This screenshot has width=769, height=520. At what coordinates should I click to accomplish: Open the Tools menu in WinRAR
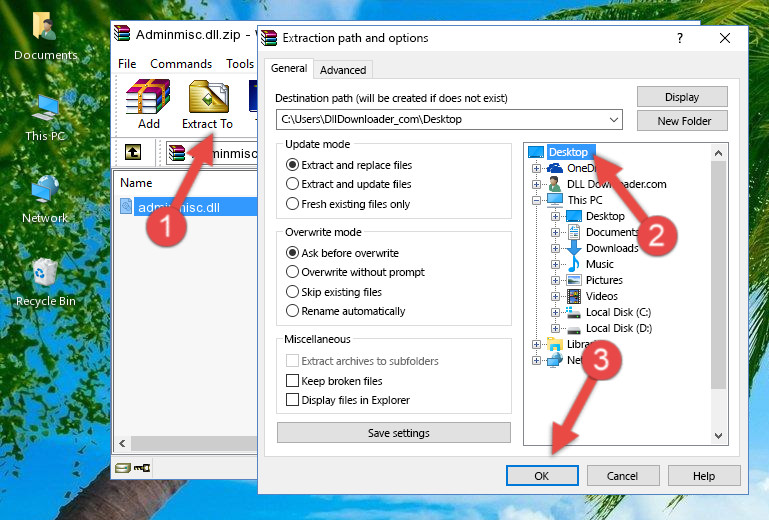[x=240, y=64]
